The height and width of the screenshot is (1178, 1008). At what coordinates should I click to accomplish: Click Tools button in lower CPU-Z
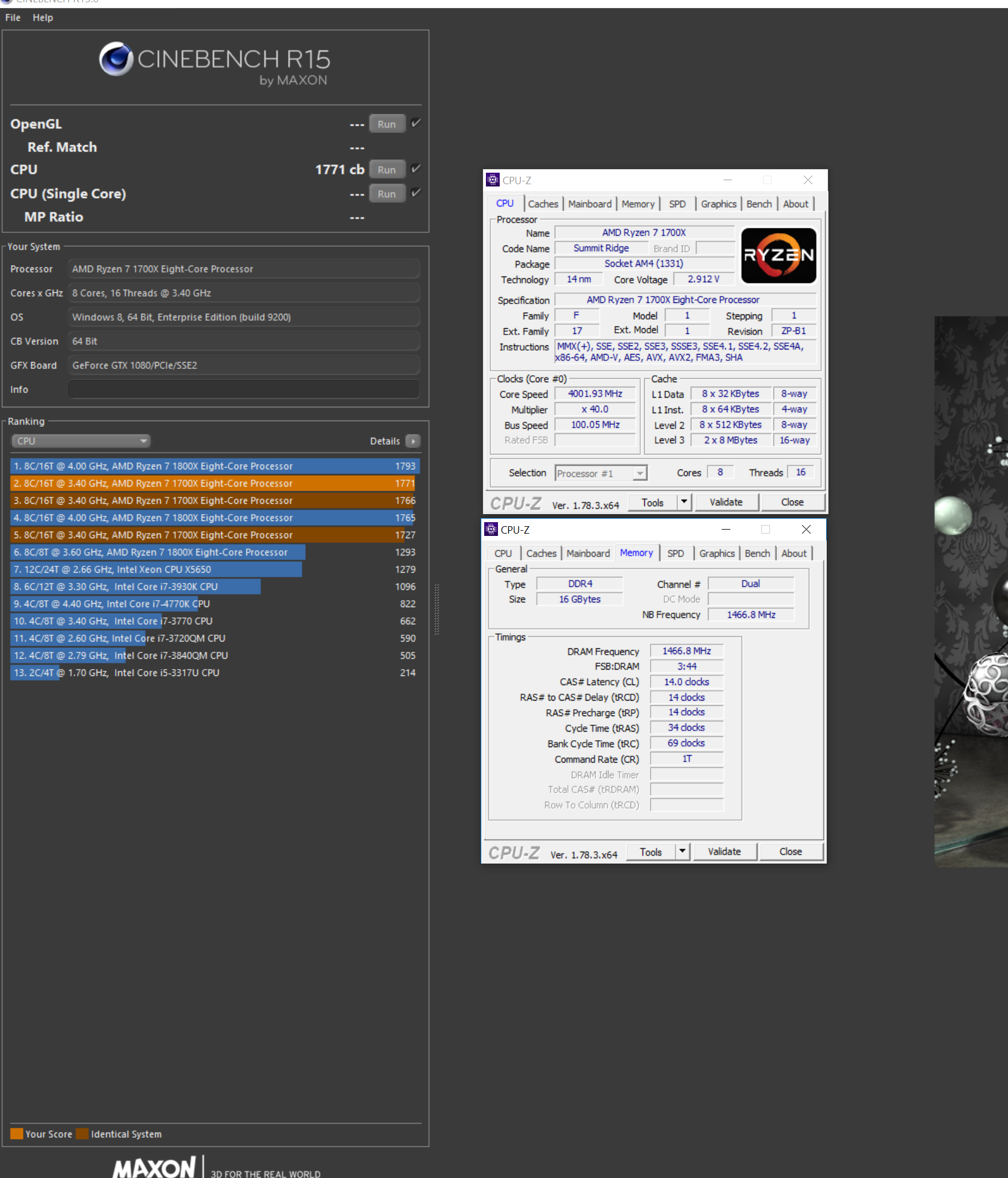[x=651, y=852]
